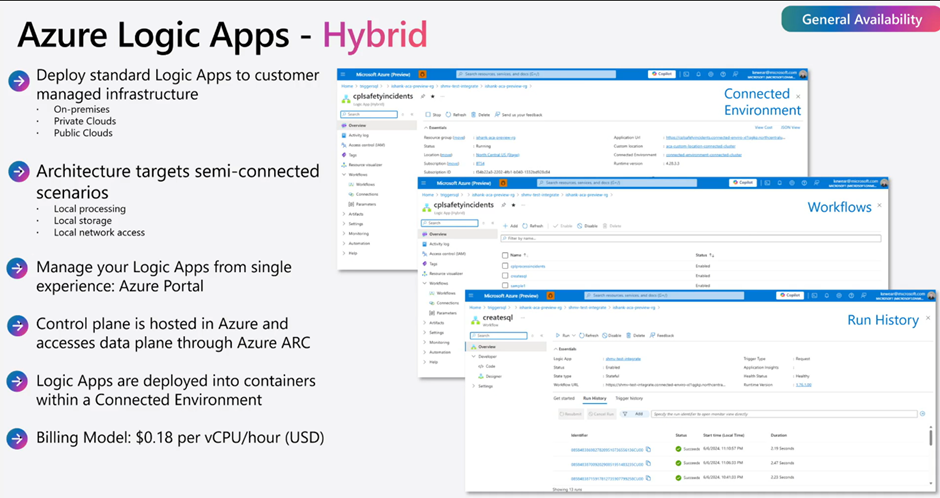Click favorite star in Workflows window
This screenshot has width=940, height=498.
(x=514, y=205)
